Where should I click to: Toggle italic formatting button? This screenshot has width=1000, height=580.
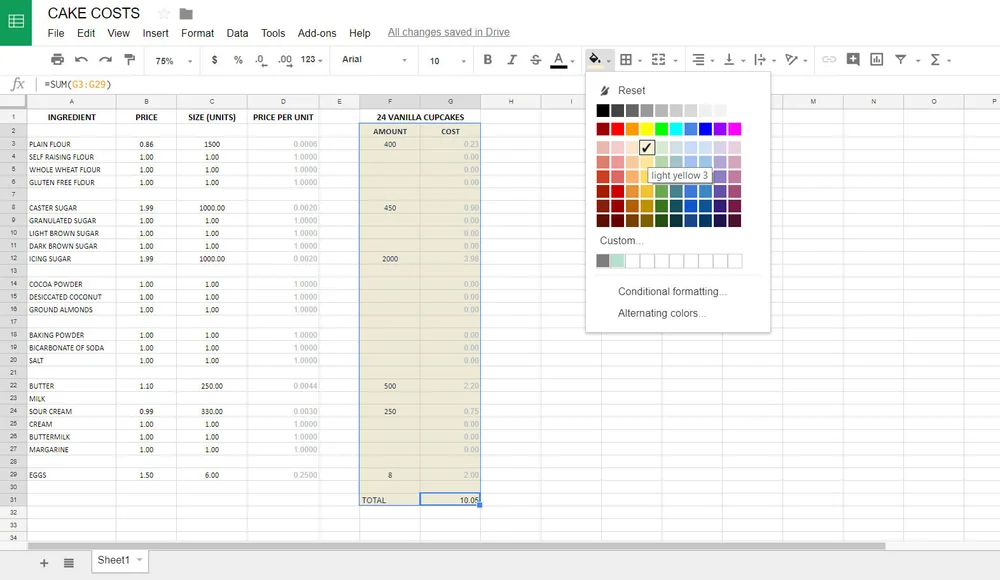pos(511,59)
